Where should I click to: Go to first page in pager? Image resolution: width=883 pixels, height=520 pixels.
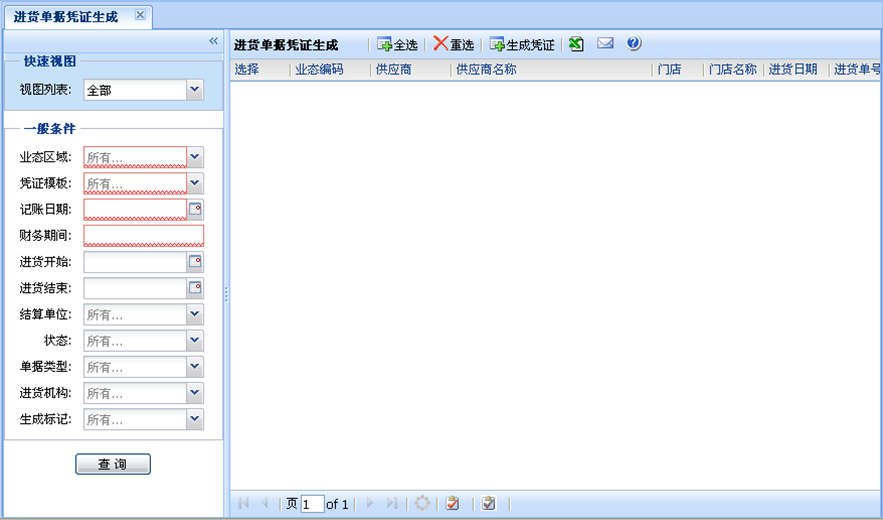243,503
